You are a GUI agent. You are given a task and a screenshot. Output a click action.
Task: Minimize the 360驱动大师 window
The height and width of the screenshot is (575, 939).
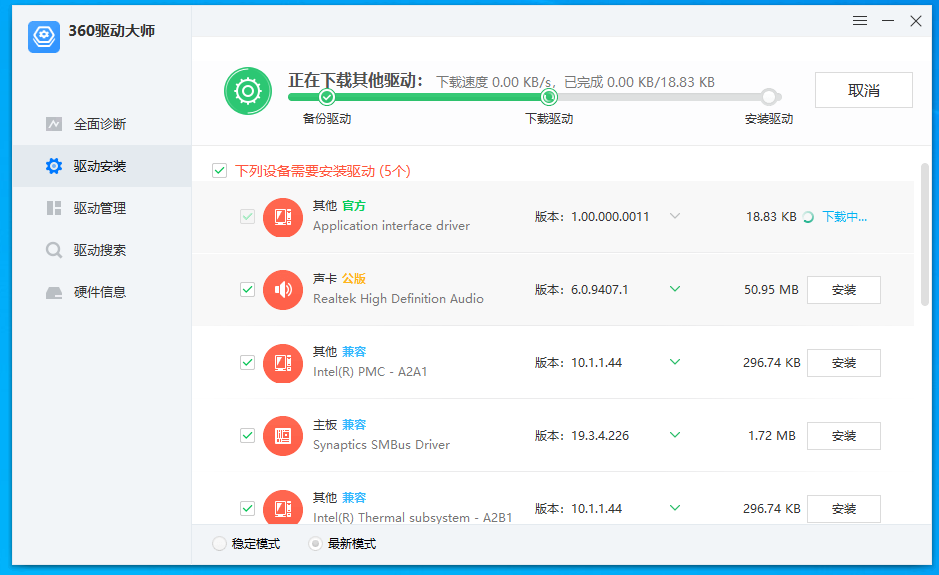point(888,21)
